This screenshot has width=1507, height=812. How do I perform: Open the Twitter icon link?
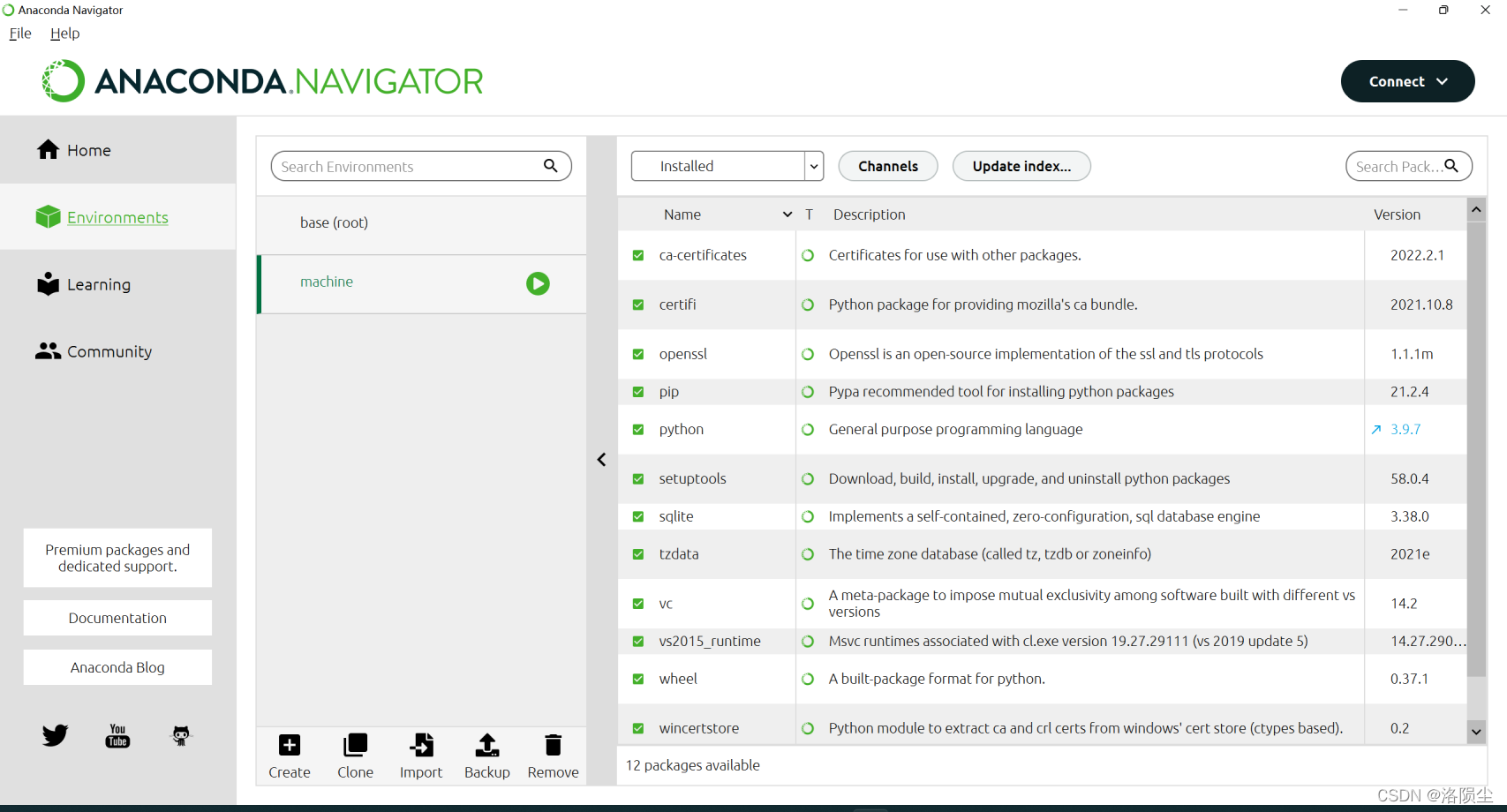[55, 735]
